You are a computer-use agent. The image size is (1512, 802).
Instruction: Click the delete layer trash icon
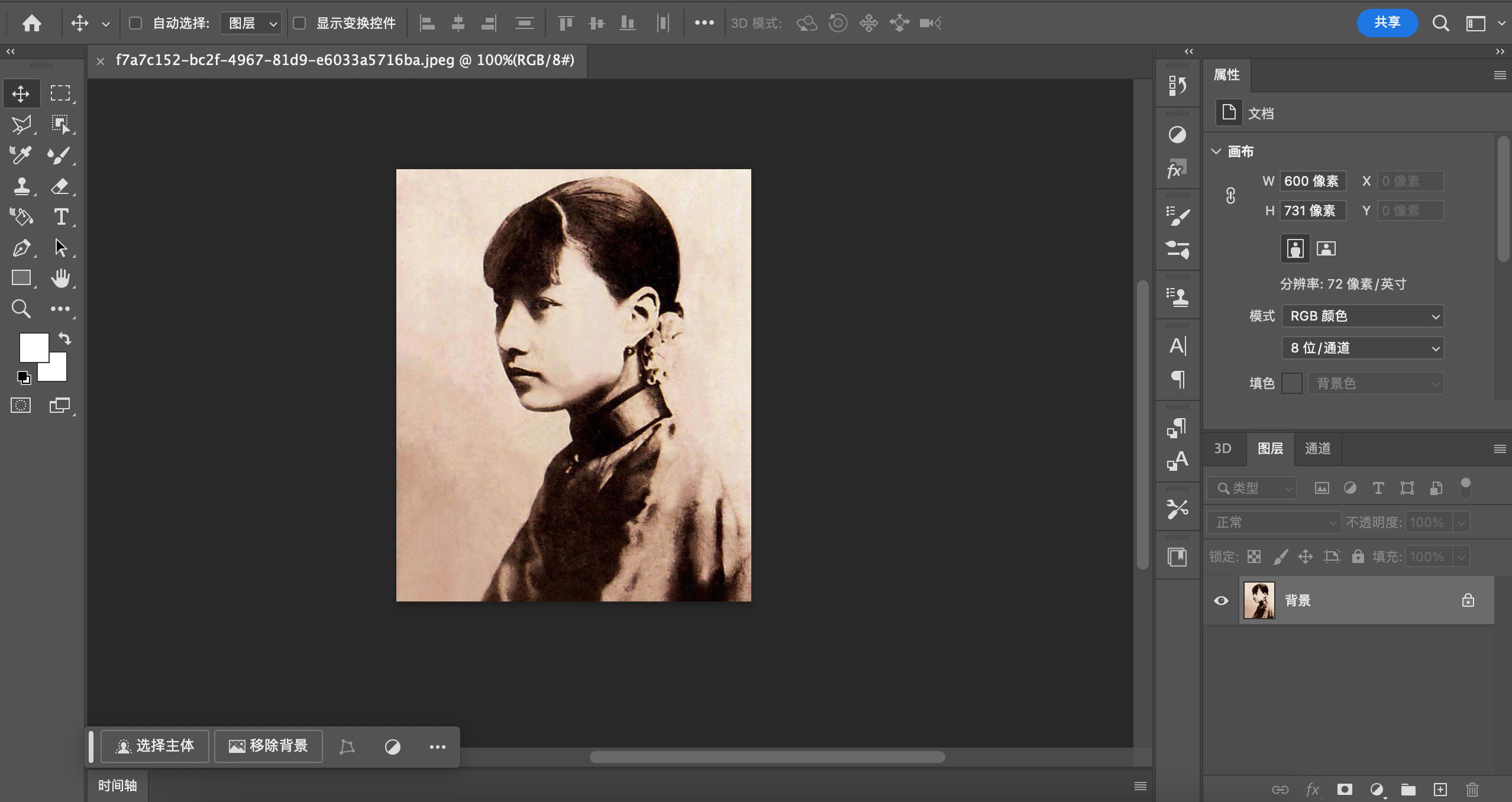point(1472,790)
